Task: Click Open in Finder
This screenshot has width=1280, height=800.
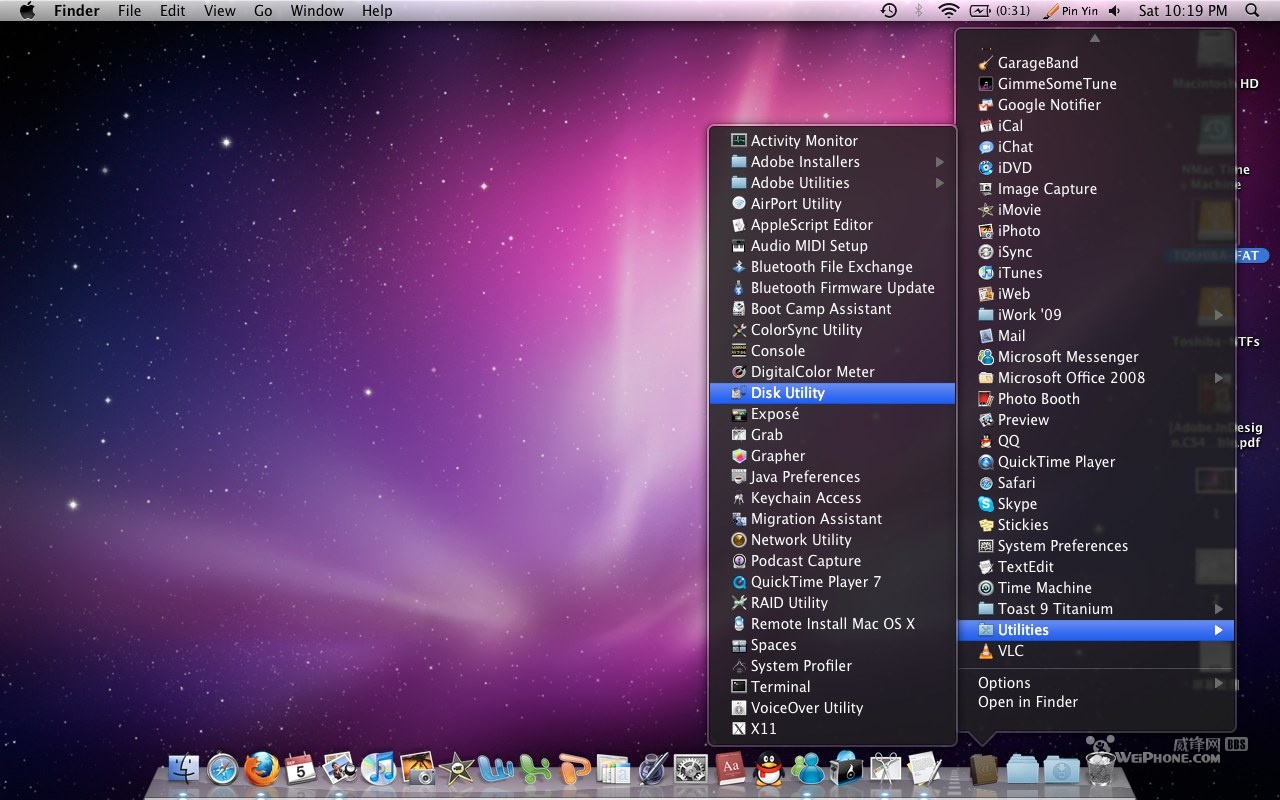Action: (x=1027, y=702)
